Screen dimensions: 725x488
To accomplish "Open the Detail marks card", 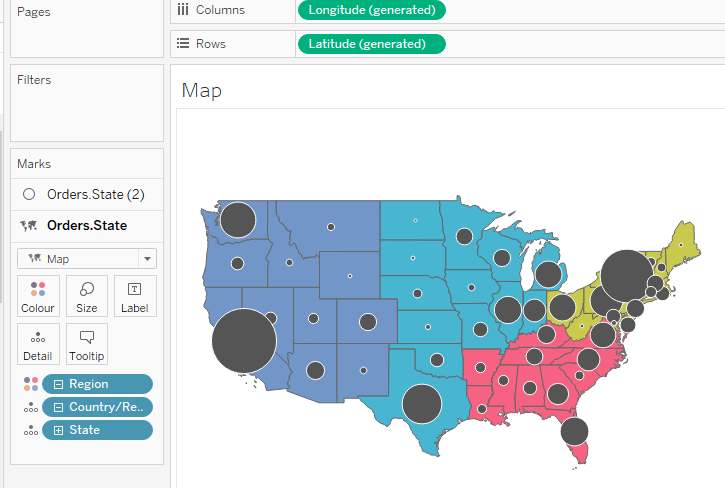I will tap(38, 345).
